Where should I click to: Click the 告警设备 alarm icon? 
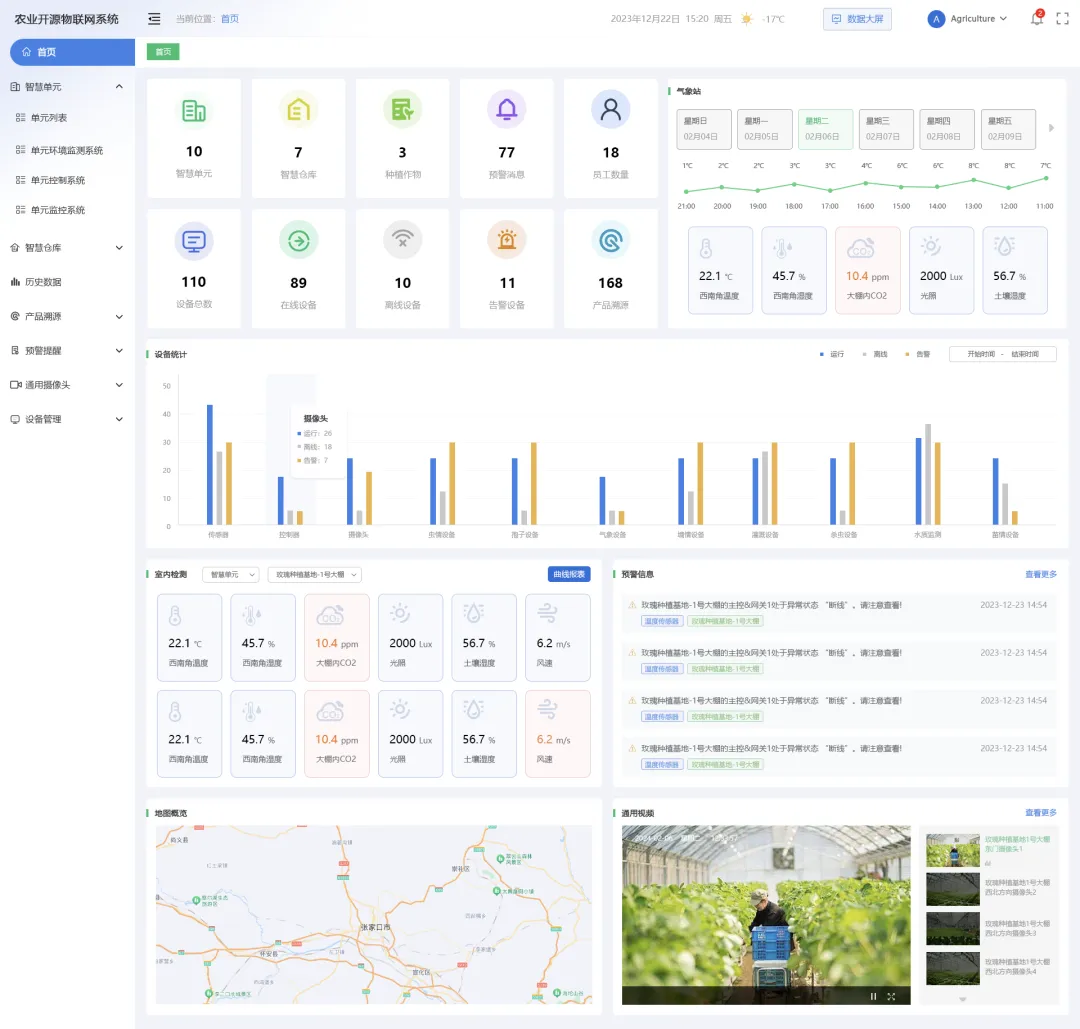[507, 240]
